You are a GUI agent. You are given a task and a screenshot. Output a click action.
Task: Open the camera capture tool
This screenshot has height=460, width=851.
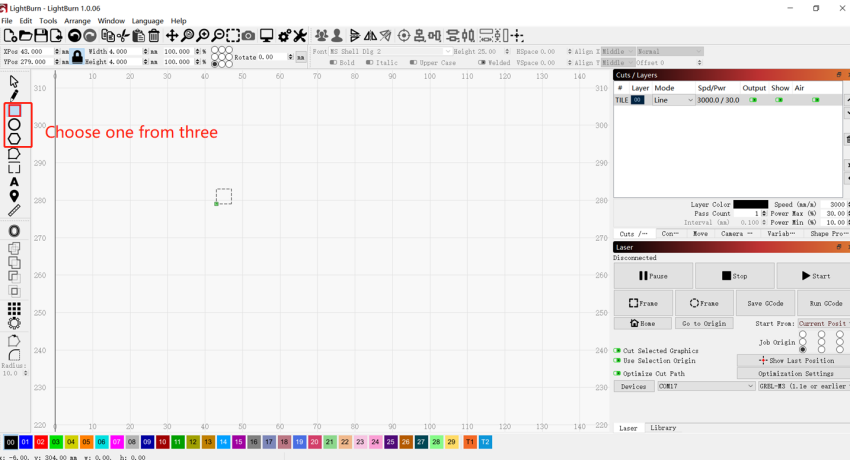pos(249,36)
